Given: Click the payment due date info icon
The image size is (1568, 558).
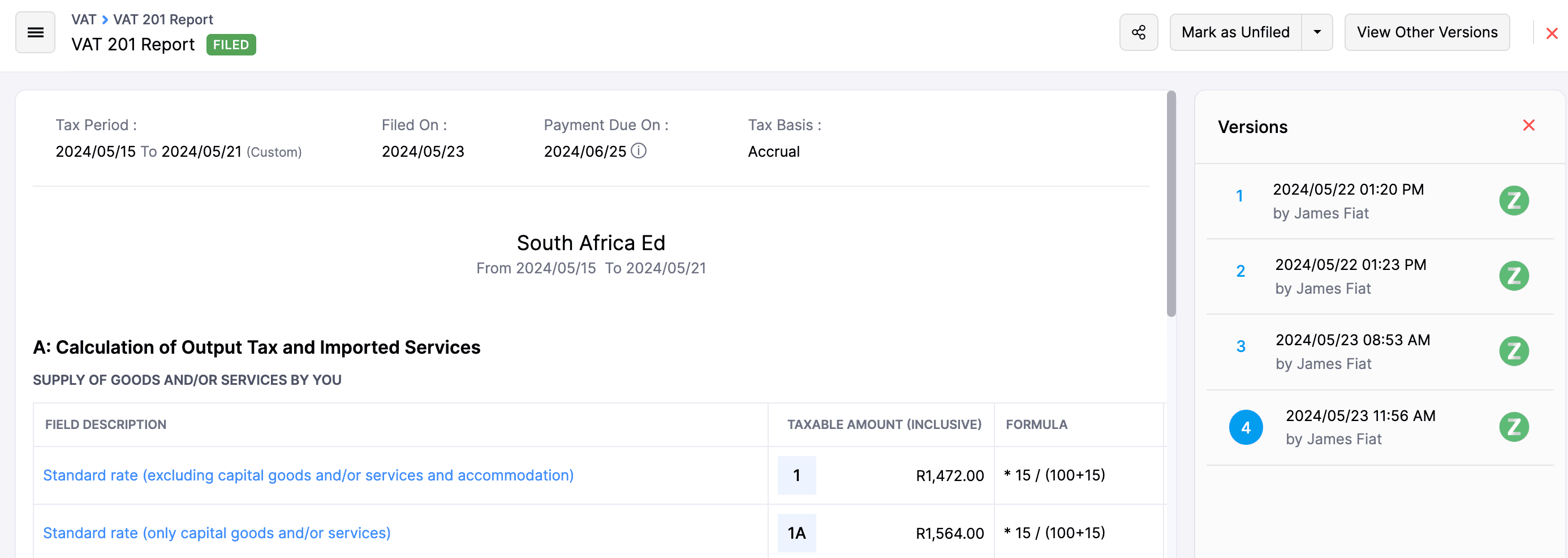Looking at the screenshot, I should point(639,151).
